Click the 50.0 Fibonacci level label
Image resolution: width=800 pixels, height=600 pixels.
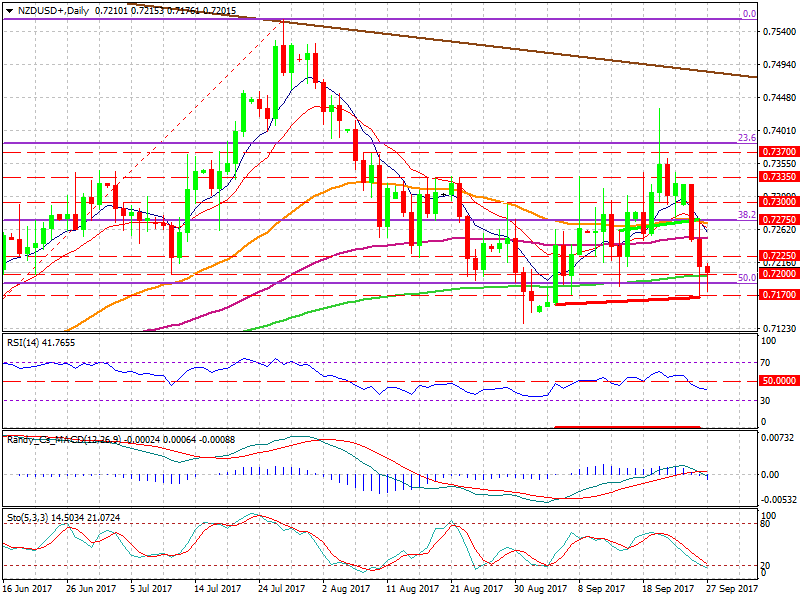pos(745,278)
